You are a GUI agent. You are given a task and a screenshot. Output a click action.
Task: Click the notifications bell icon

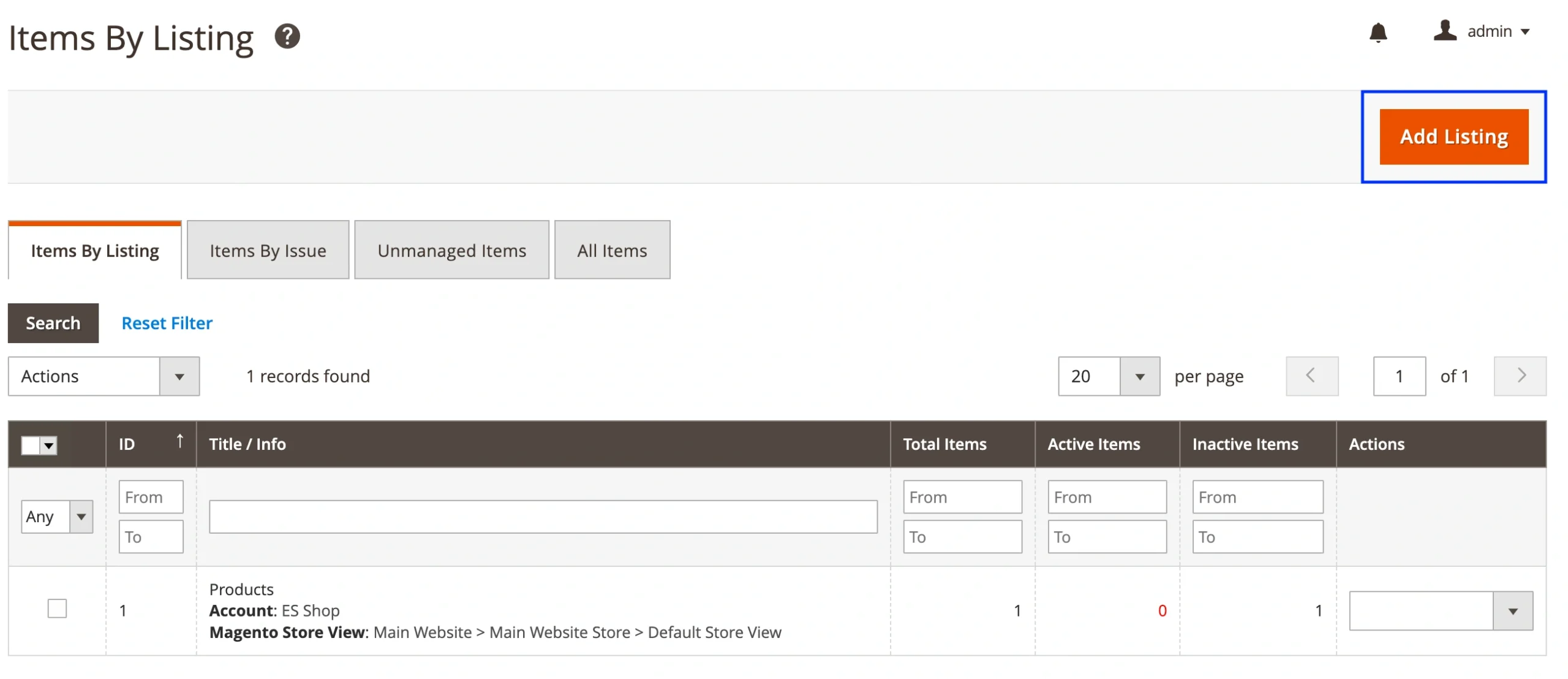[1378, 32]
